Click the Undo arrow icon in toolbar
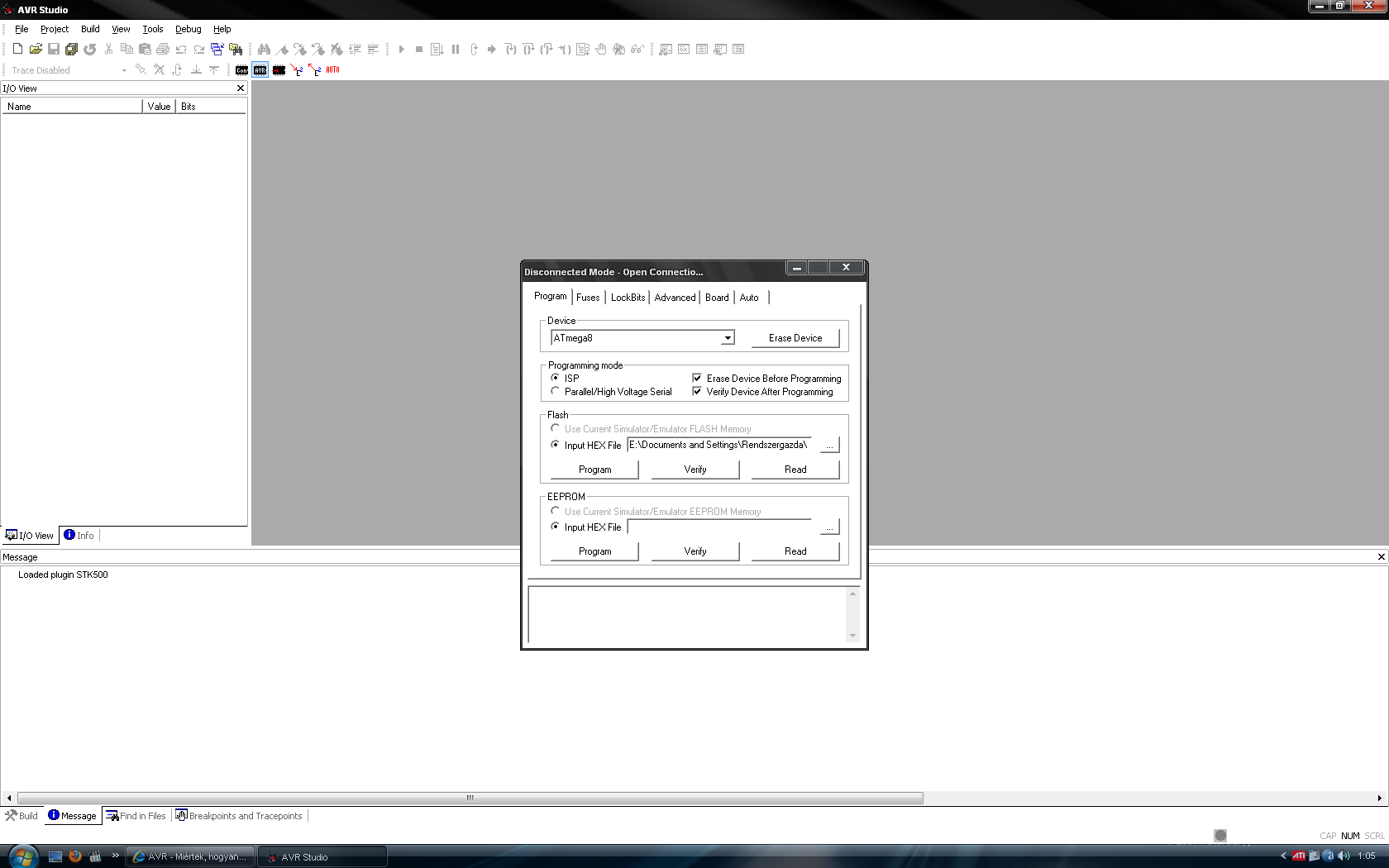1389x868 pixels. point(181,50)
